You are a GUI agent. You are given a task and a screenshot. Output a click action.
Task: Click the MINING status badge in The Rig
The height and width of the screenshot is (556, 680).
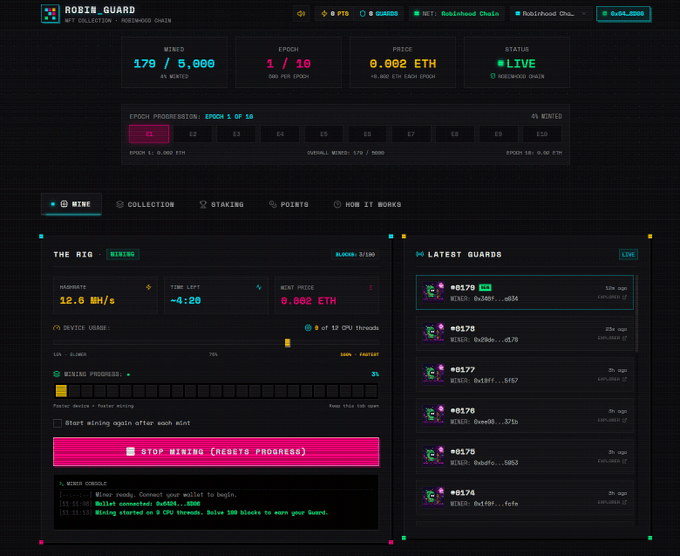point(122,254)
